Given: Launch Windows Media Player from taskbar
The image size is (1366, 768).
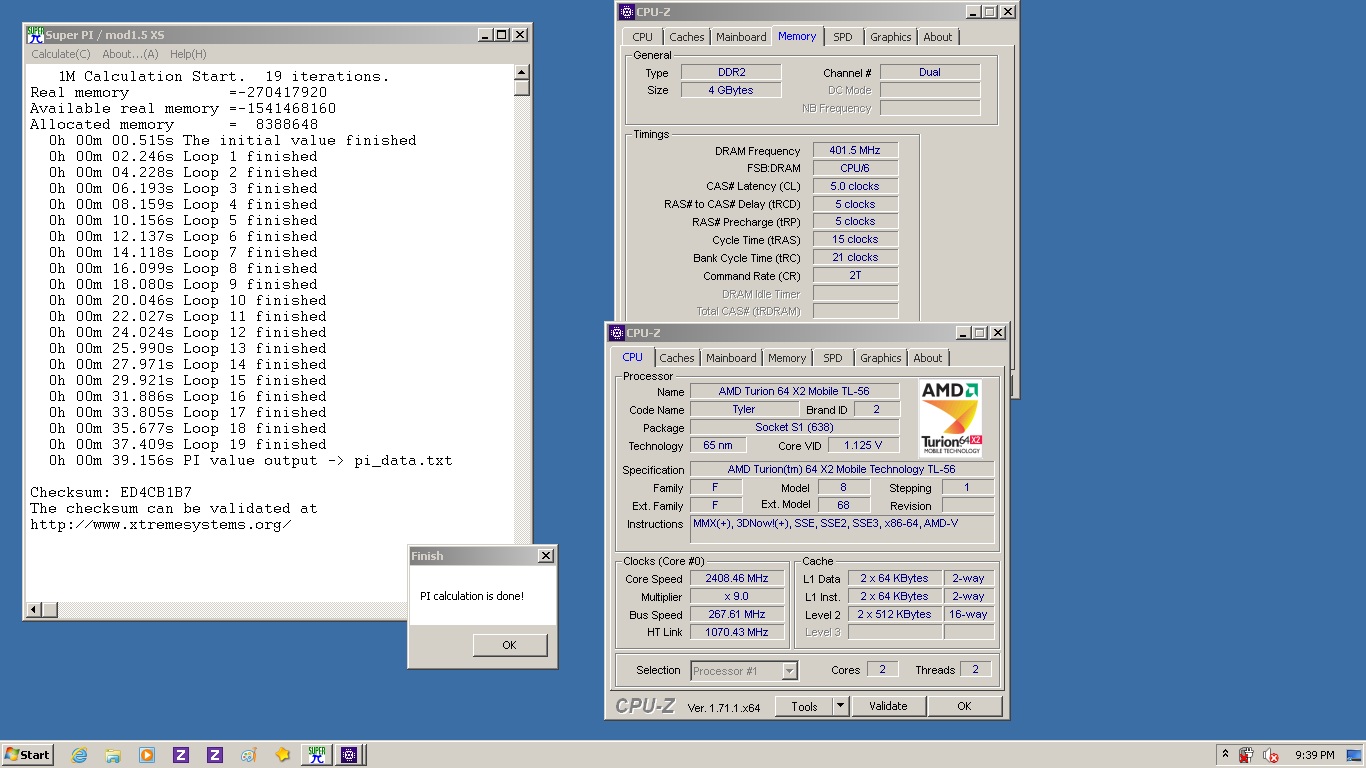Looking at the screenshot, I should tap(147, 755).
